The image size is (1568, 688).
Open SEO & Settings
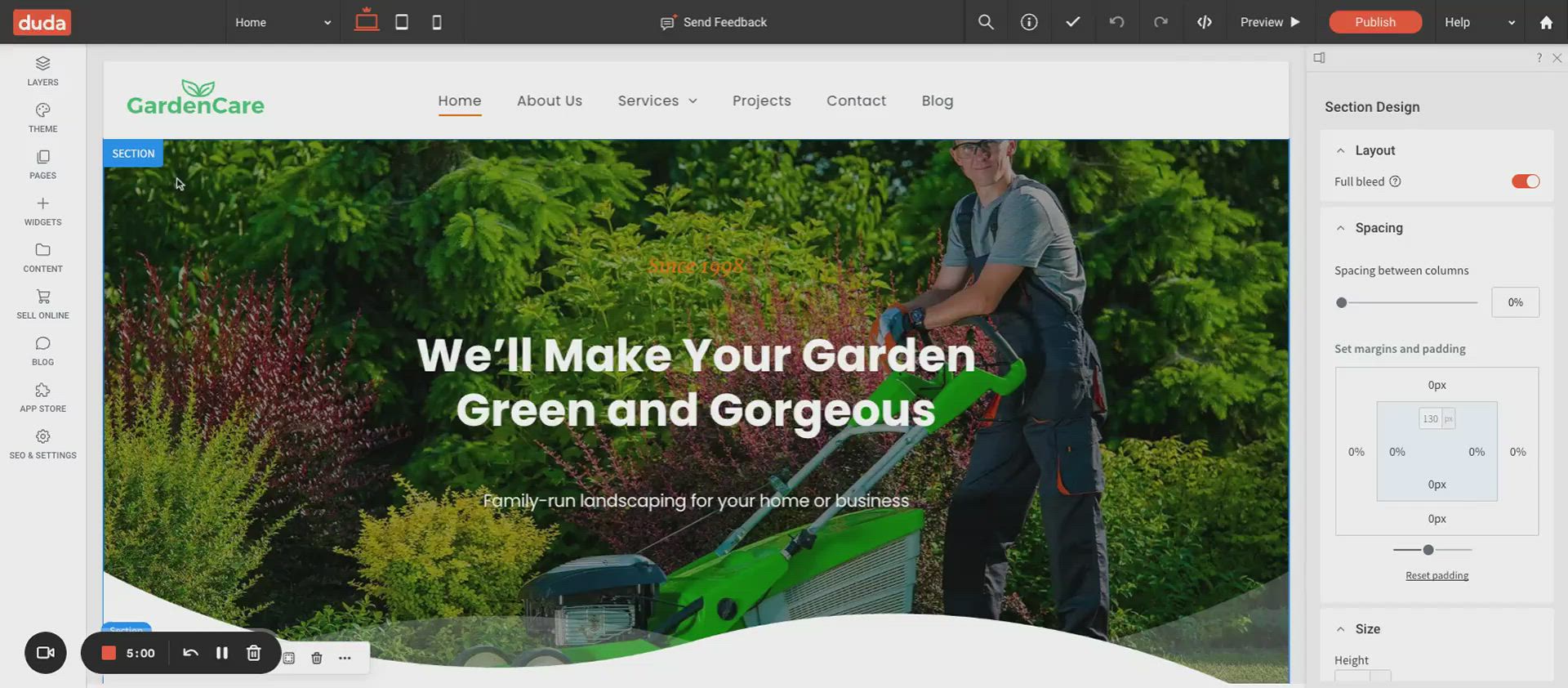coord(42,444)
